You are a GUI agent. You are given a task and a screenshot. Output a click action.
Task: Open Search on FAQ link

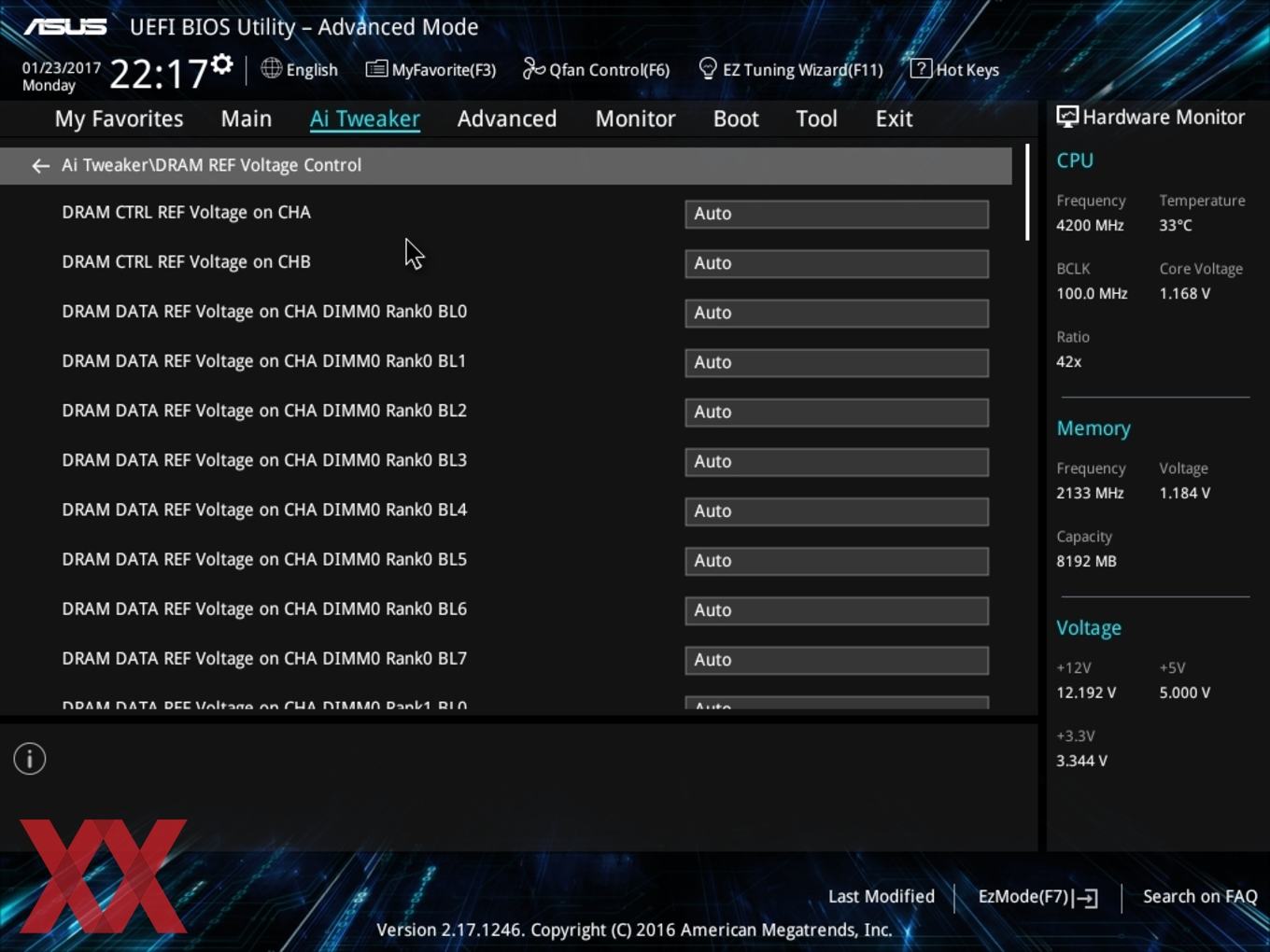[1200, 896]
